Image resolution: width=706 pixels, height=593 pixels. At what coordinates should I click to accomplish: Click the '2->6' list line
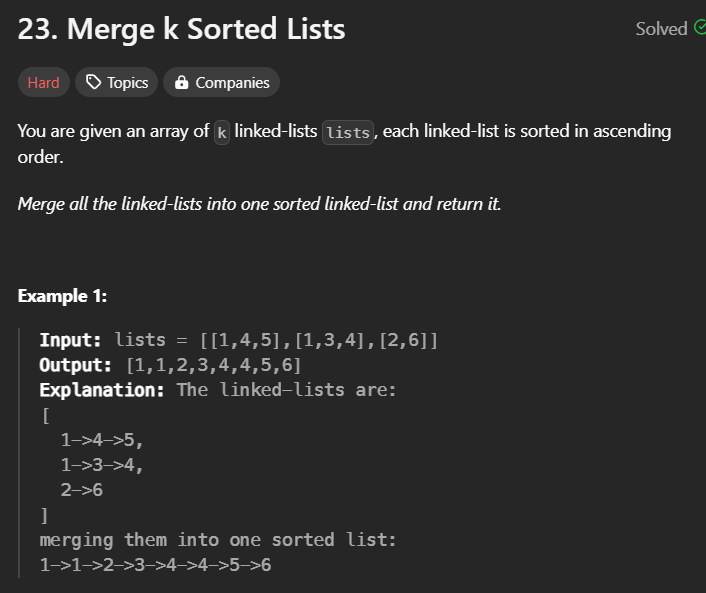82,490
